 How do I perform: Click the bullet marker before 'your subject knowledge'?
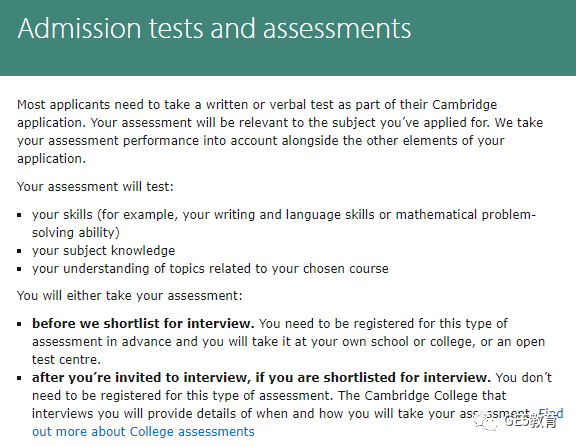19,251
